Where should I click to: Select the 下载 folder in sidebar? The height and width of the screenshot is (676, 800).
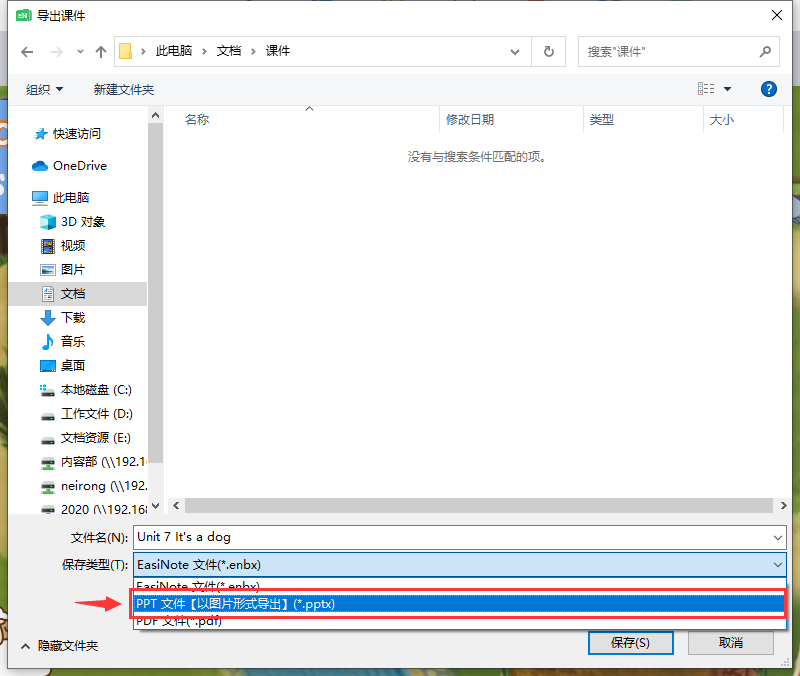pyautogui.click(x=73, y=317)
